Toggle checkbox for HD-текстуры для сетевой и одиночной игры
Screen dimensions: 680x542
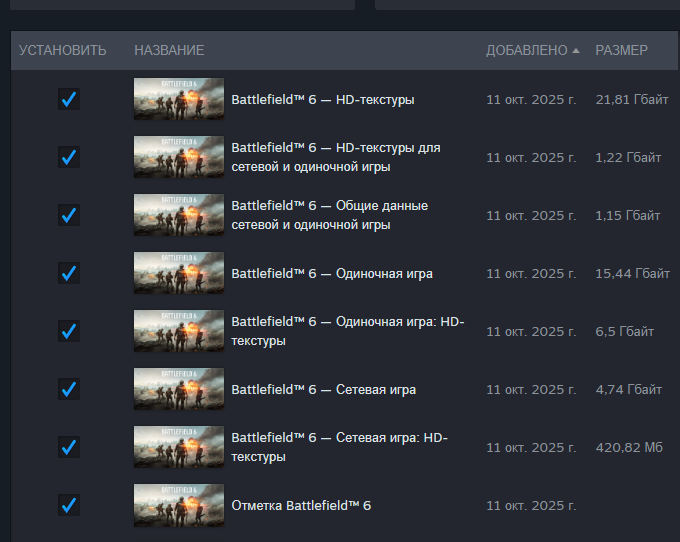[x=69, y=157]
